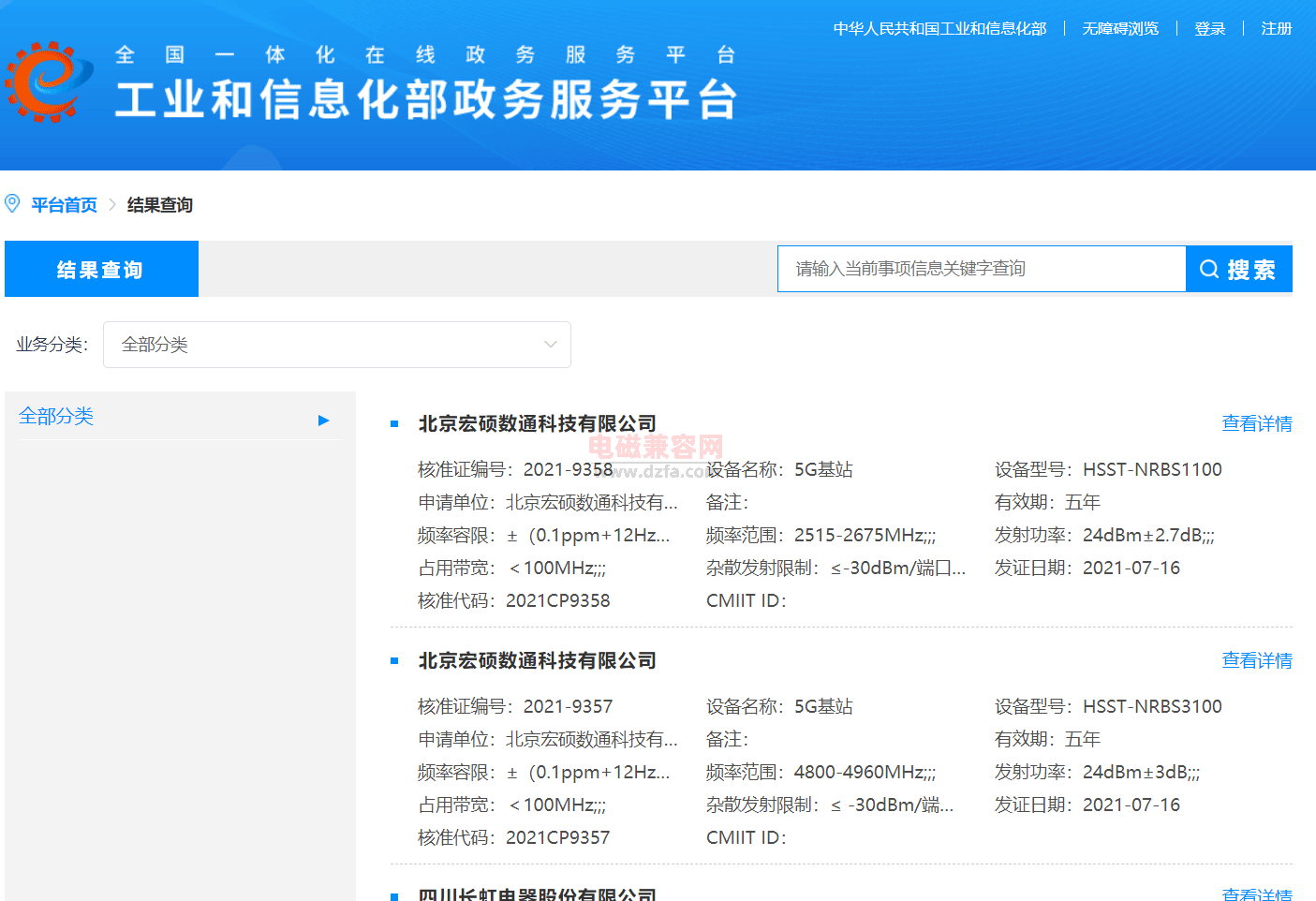Click 核准代码 2021CP9358

513,600
